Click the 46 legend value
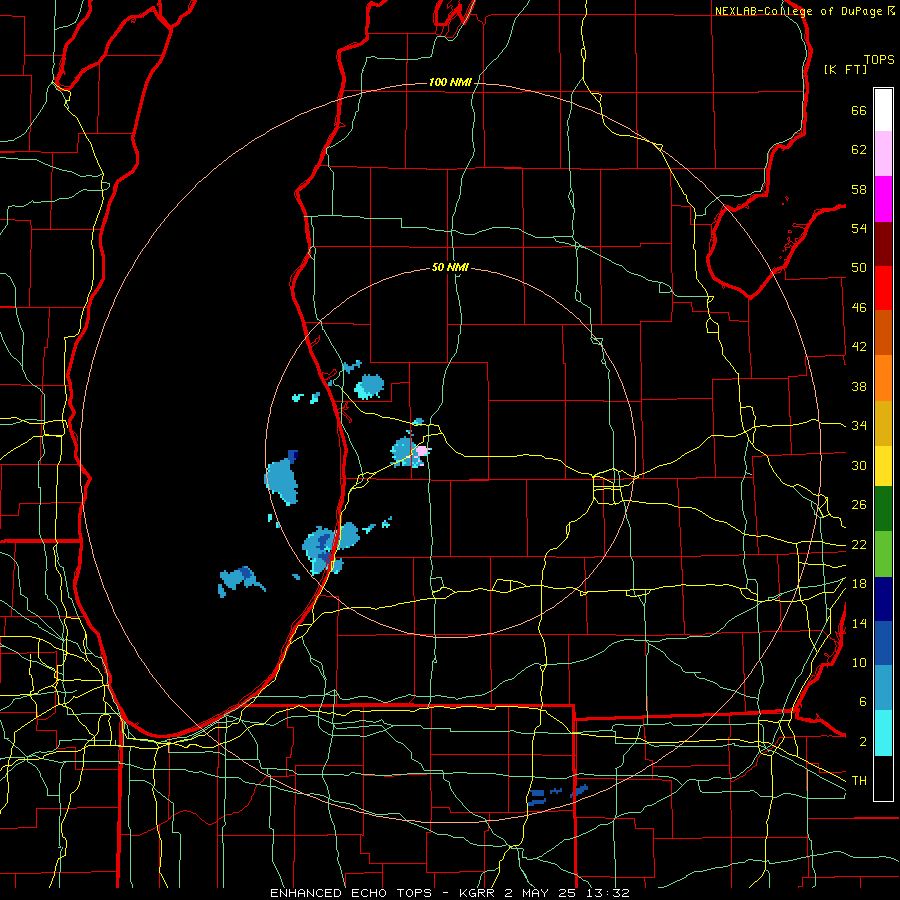Viewport: 900px width, 900px height. click(x=859, y=308)
